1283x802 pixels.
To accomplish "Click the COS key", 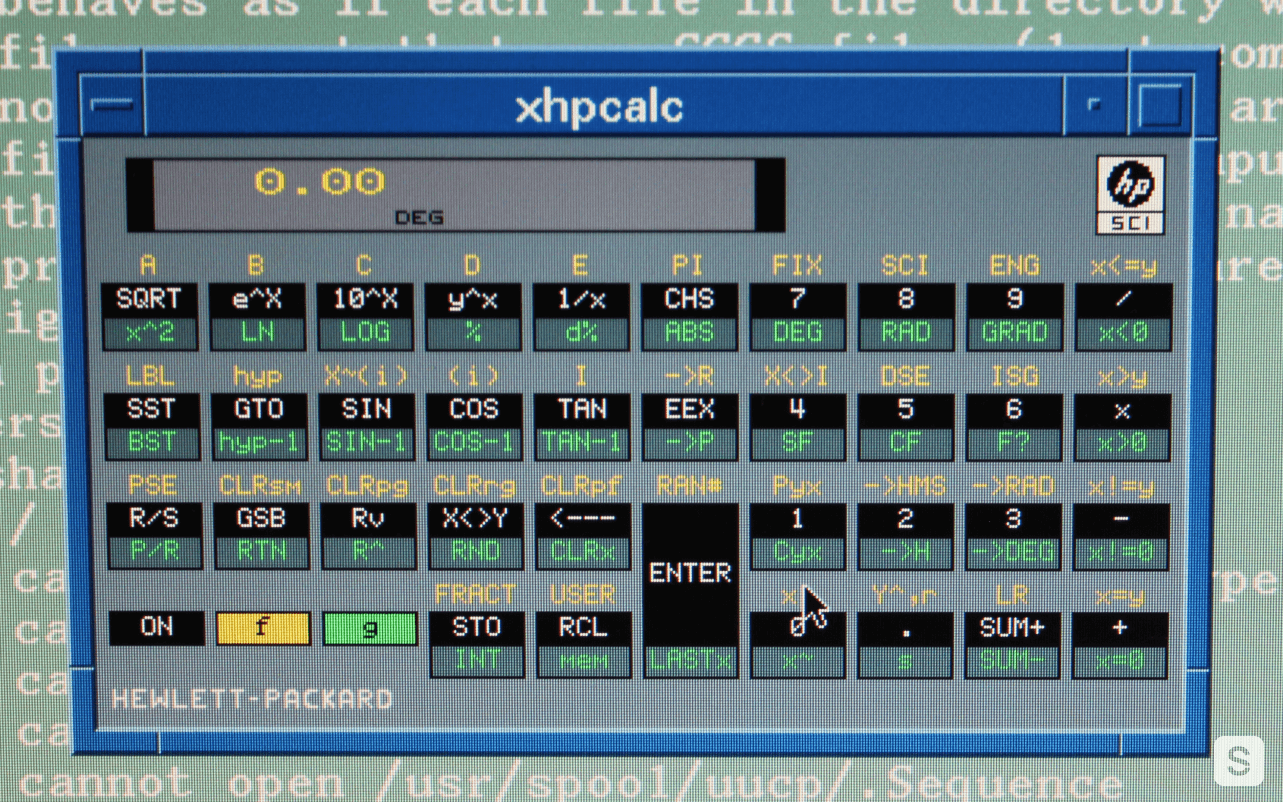I will coord(474,427).
